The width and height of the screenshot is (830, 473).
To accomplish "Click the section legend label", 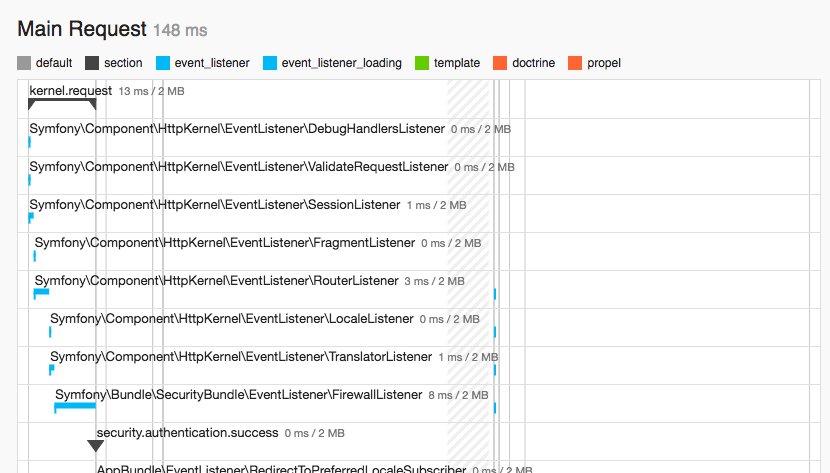I will (123, 63).
